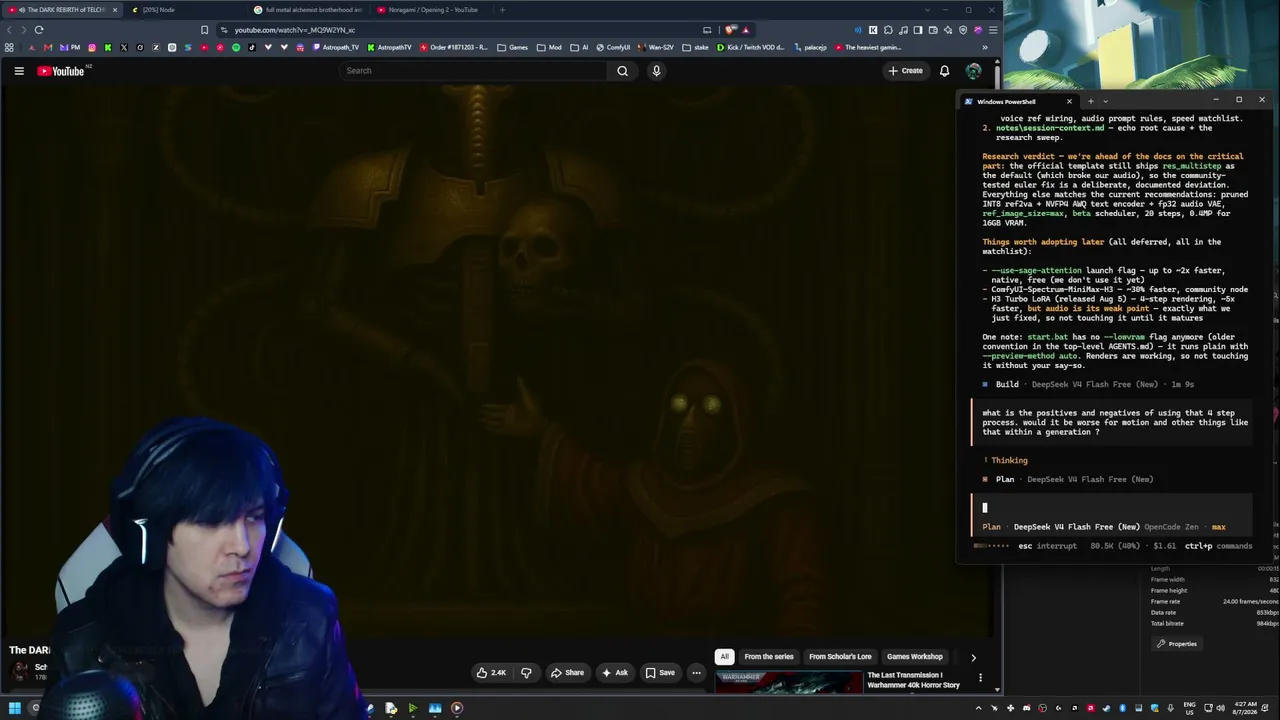
Task: Show hidden bookmarks with the overflow chevron
Action: pyautogui.click(x=985, y=47)
